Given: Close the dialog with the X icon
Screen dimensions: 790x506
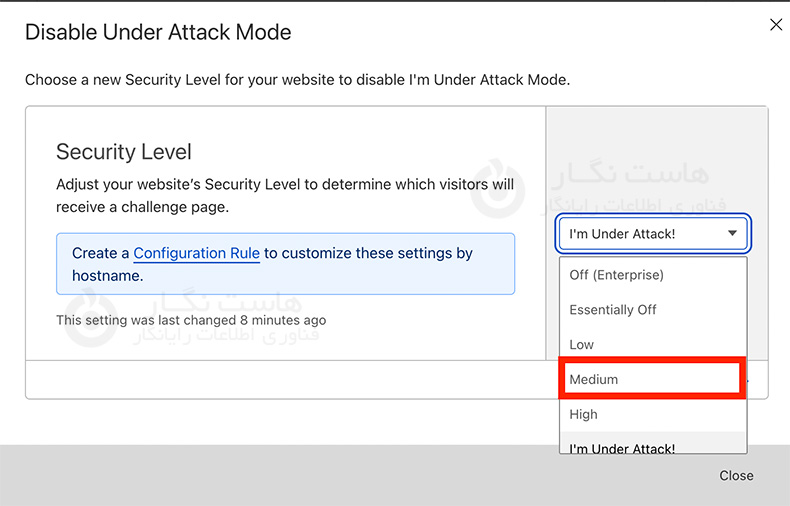Looking at the screenshot, I should [x=776, y=25].
